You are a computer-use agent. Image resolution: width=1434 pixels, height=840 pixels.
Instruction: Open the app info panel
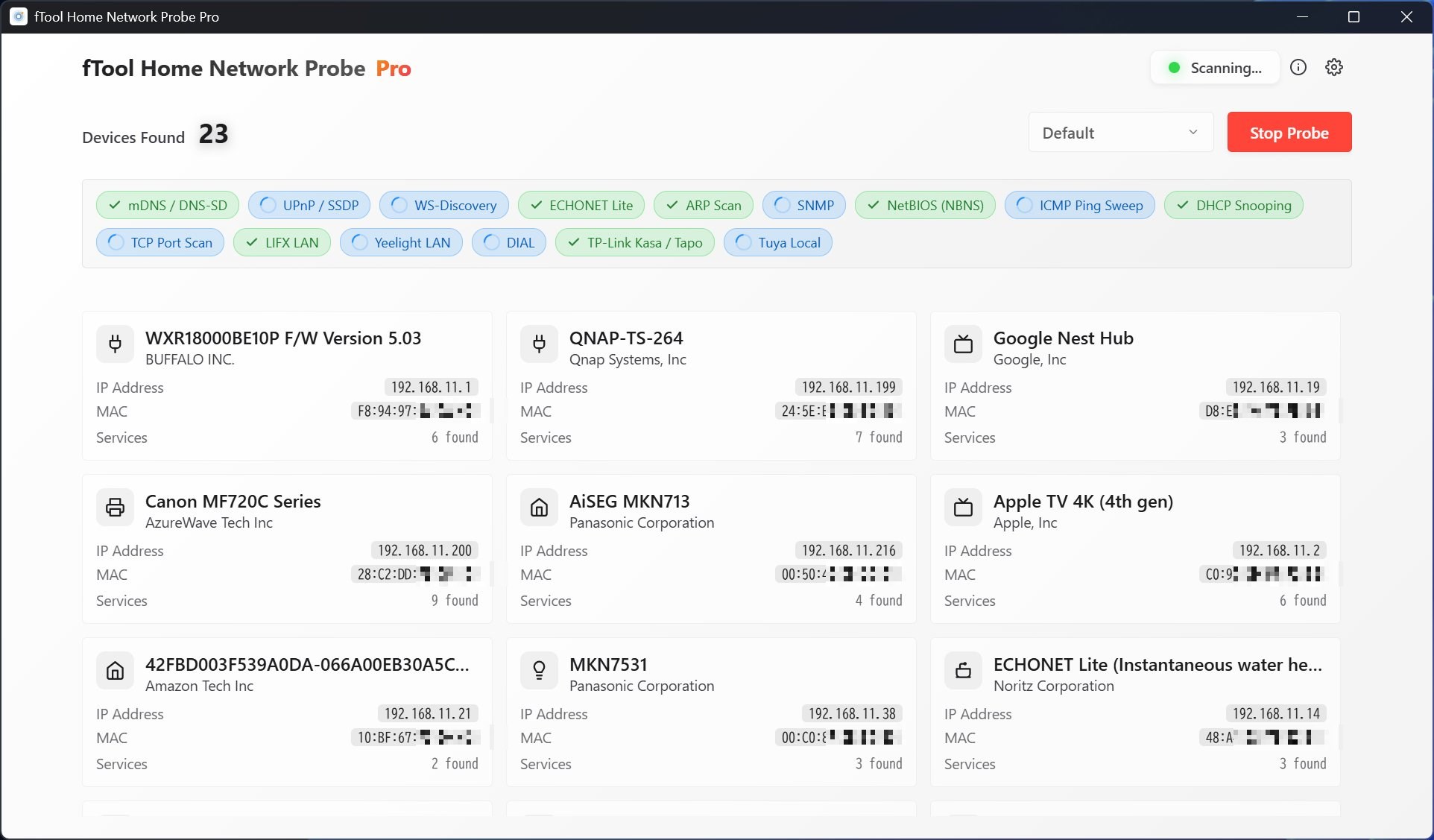pos(1298,67)
